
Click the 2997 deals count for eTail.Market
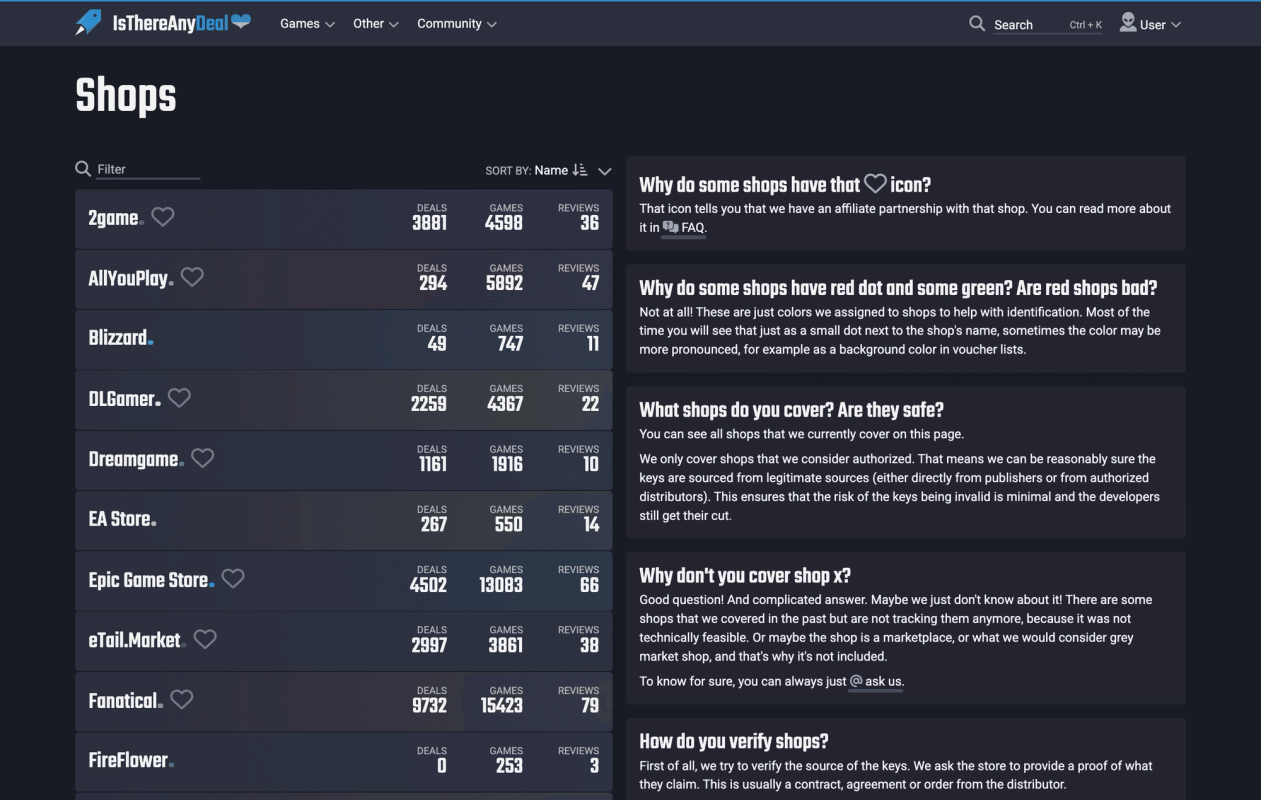point(429,645)
